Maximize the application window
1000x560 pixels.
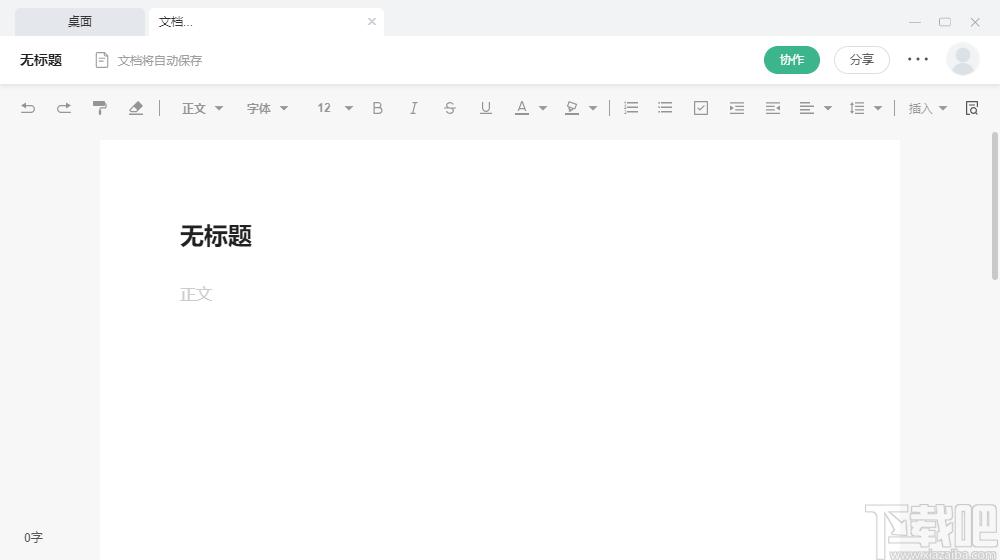point(945,22)
